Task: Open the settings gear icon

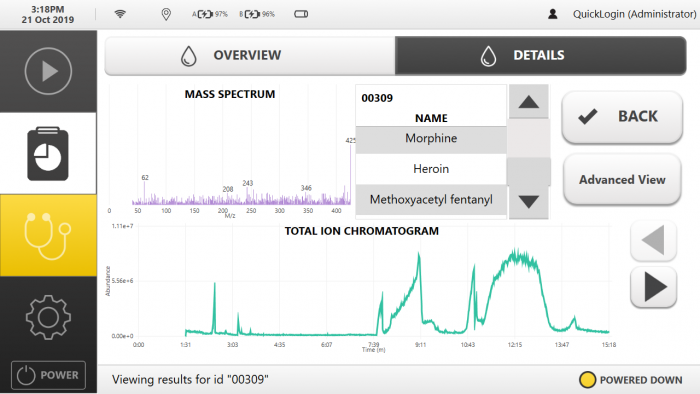Action: (48, 317)
